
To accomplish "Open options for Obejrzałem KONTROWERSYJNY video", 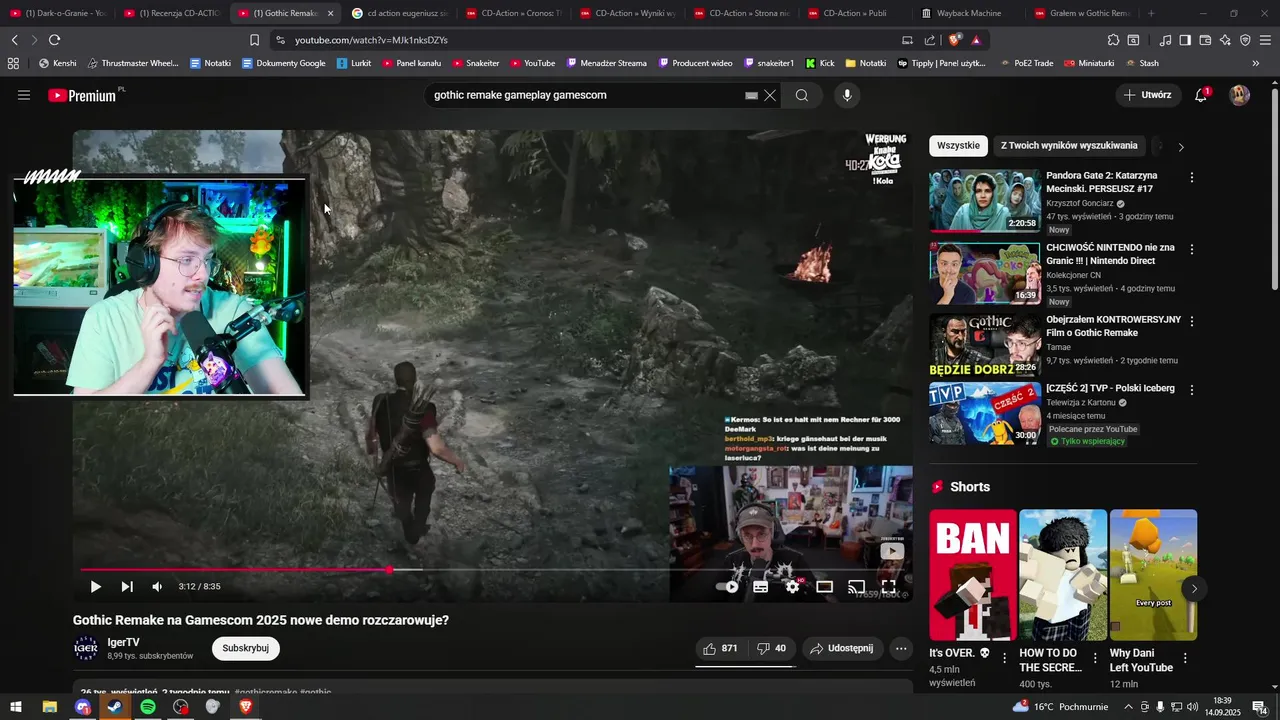I will pos(1191,321).
